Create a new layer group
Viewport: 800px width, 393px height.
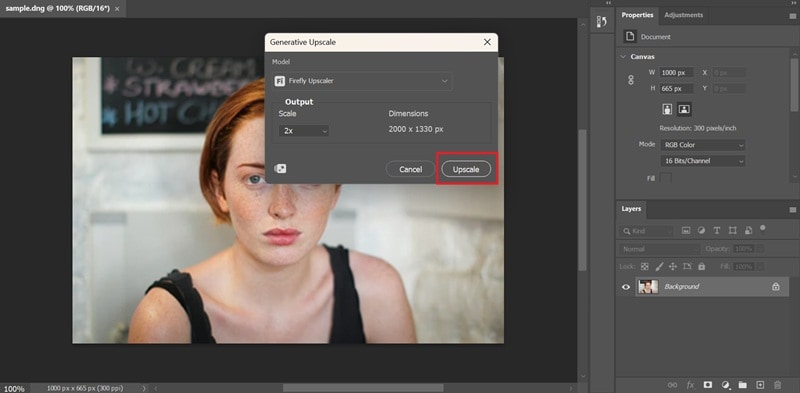tap(742, 385)
